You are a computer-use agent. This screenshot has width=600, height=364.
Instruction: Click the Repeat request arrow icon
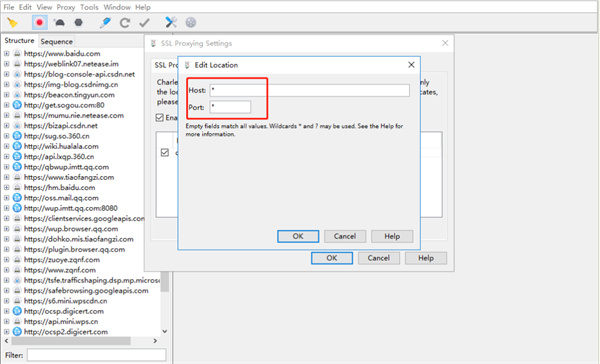[125, 23]
